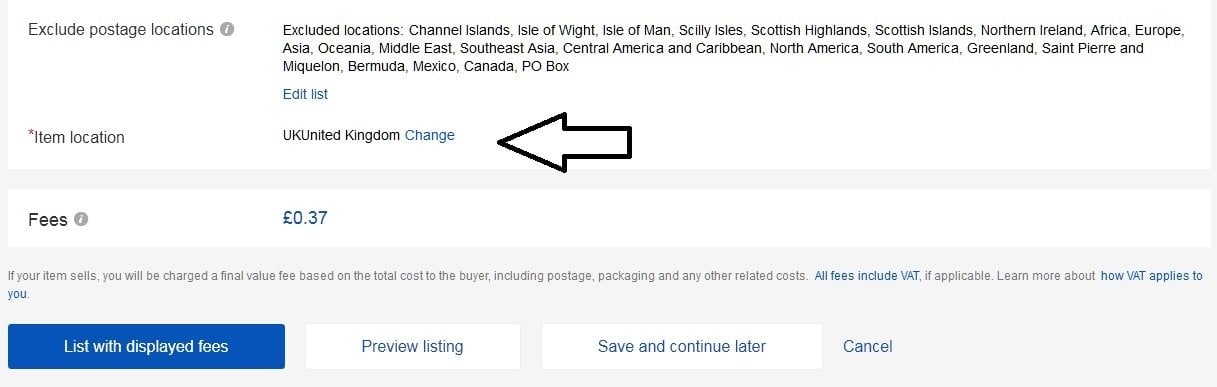1217x387 pixels.
Task: Click the red asterisk before Item location
Action: [x=31, y=134]
